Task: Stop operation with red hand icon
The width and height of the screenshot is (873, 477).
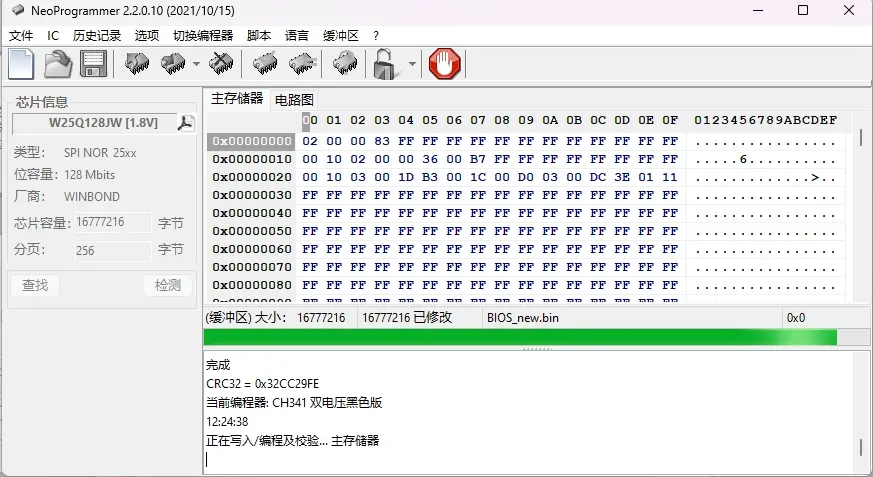Action: tap(444, 63)
